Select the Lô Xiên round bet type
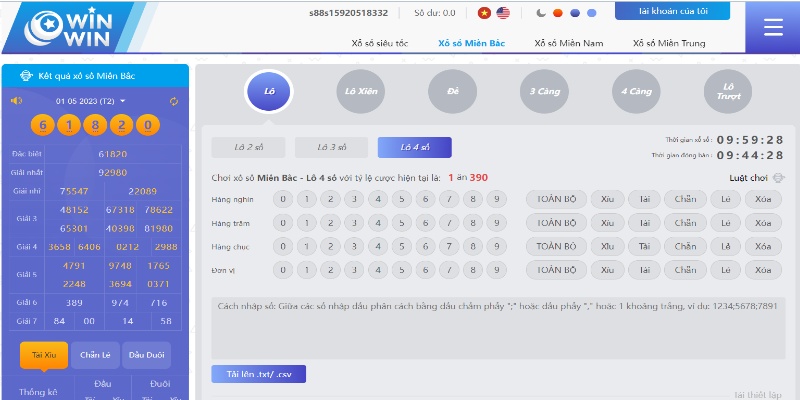The width and height of the screenshot is (800, 400). click(362, 91)
